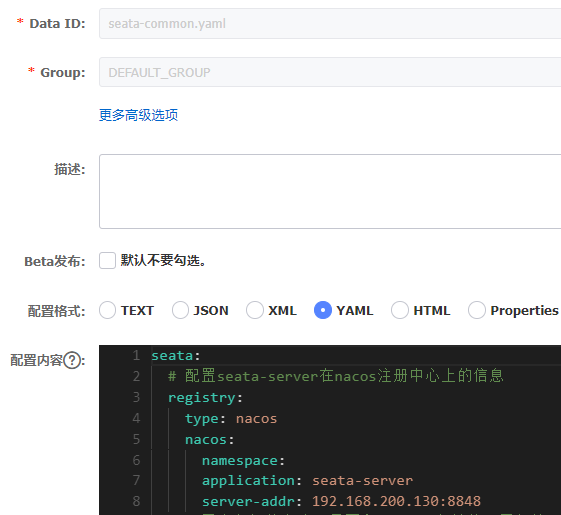561x515 pixels.
Task: Click the Data ID input field
Action: (330, 24)
